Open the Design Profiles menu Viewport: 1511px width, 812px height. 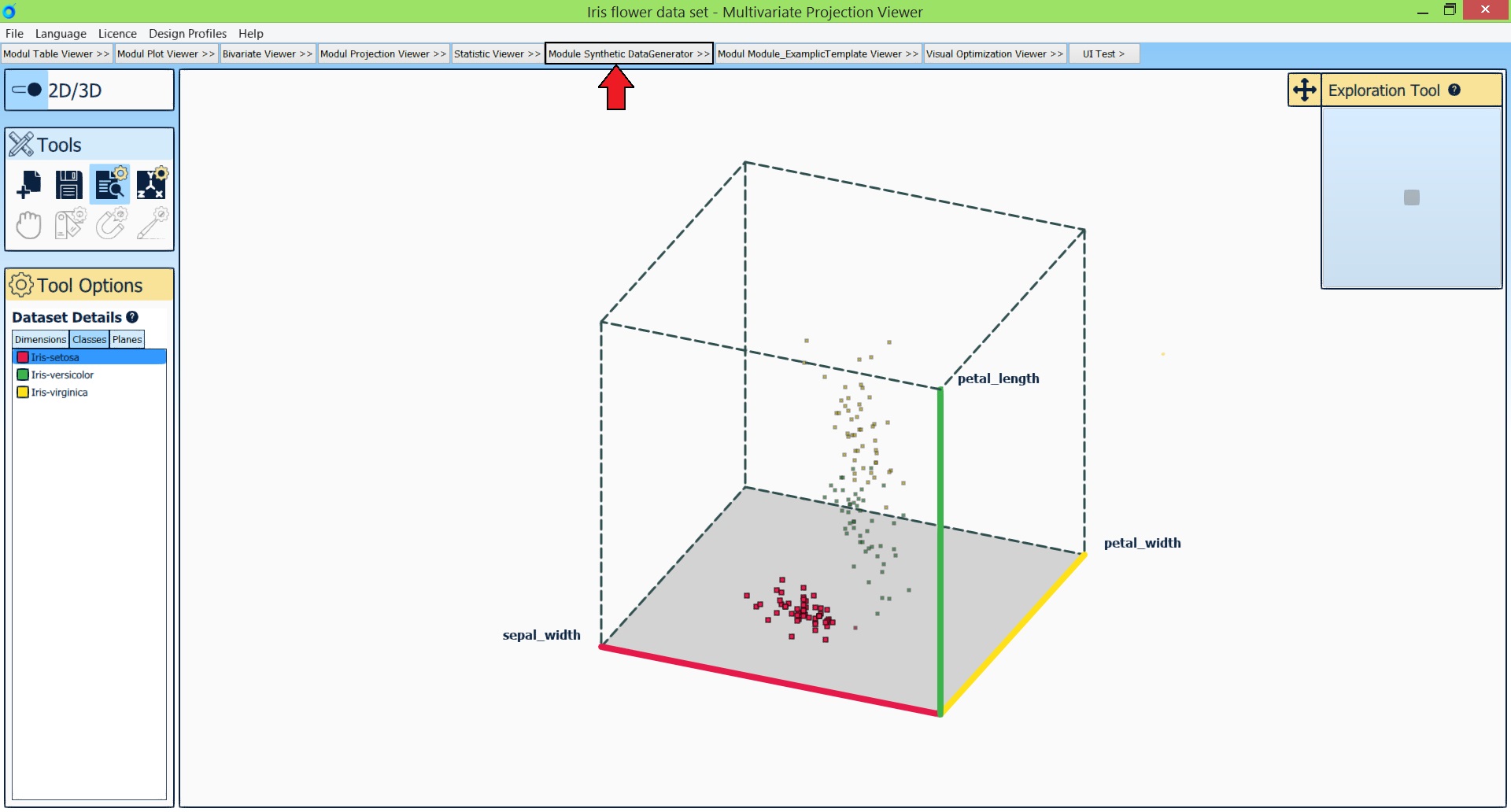[x=187, y=34]
